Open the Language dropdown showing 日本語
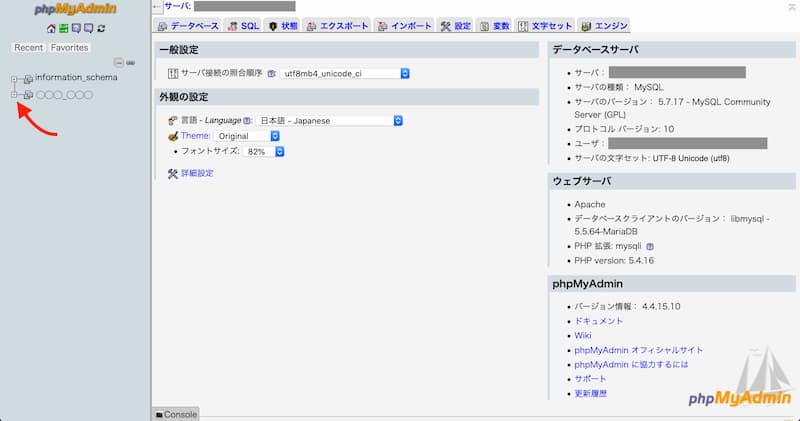Image resolution: width=800 pixels, height=421 pixels. click(x=329, y=121)
